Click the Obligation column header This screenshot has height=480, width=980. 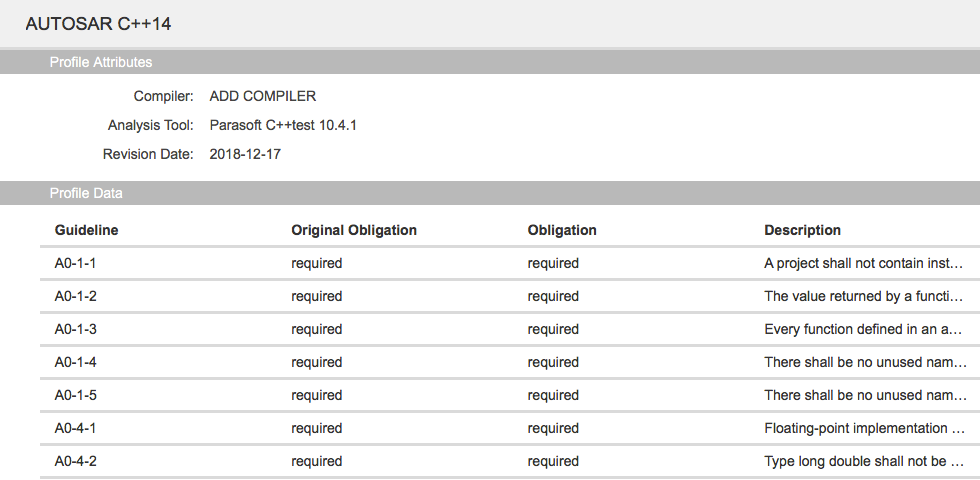[x=562, y=230]
